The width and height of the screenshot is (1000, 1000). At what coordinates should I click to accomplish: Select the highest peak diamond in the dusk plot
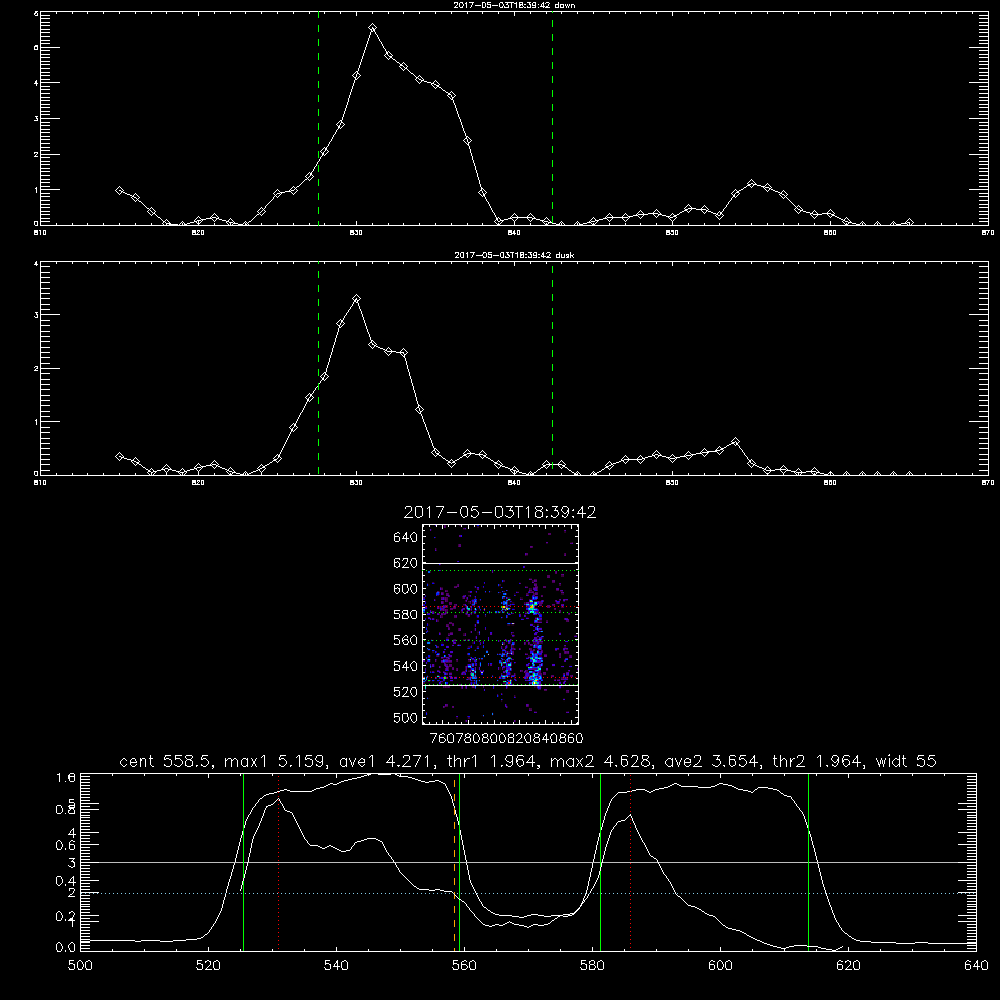tap(357, 298)
